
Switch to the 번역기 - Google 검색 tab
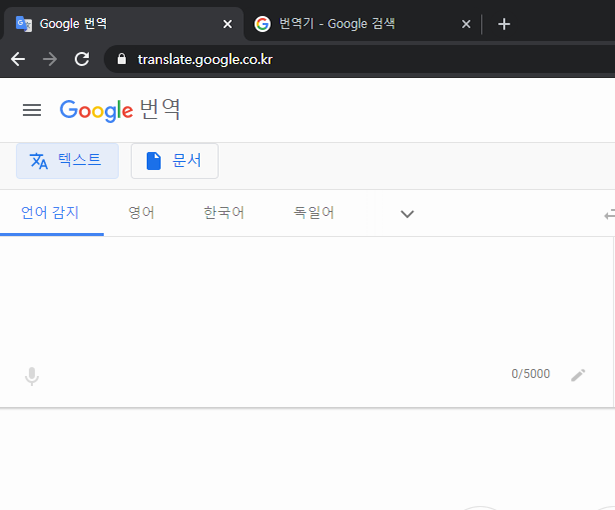[x=361, y=24]
